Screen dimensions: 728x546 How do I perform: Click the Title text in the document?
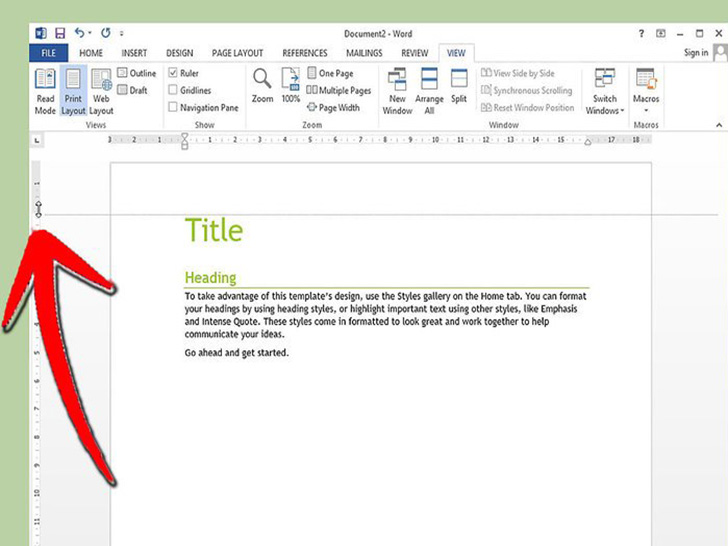214,231
